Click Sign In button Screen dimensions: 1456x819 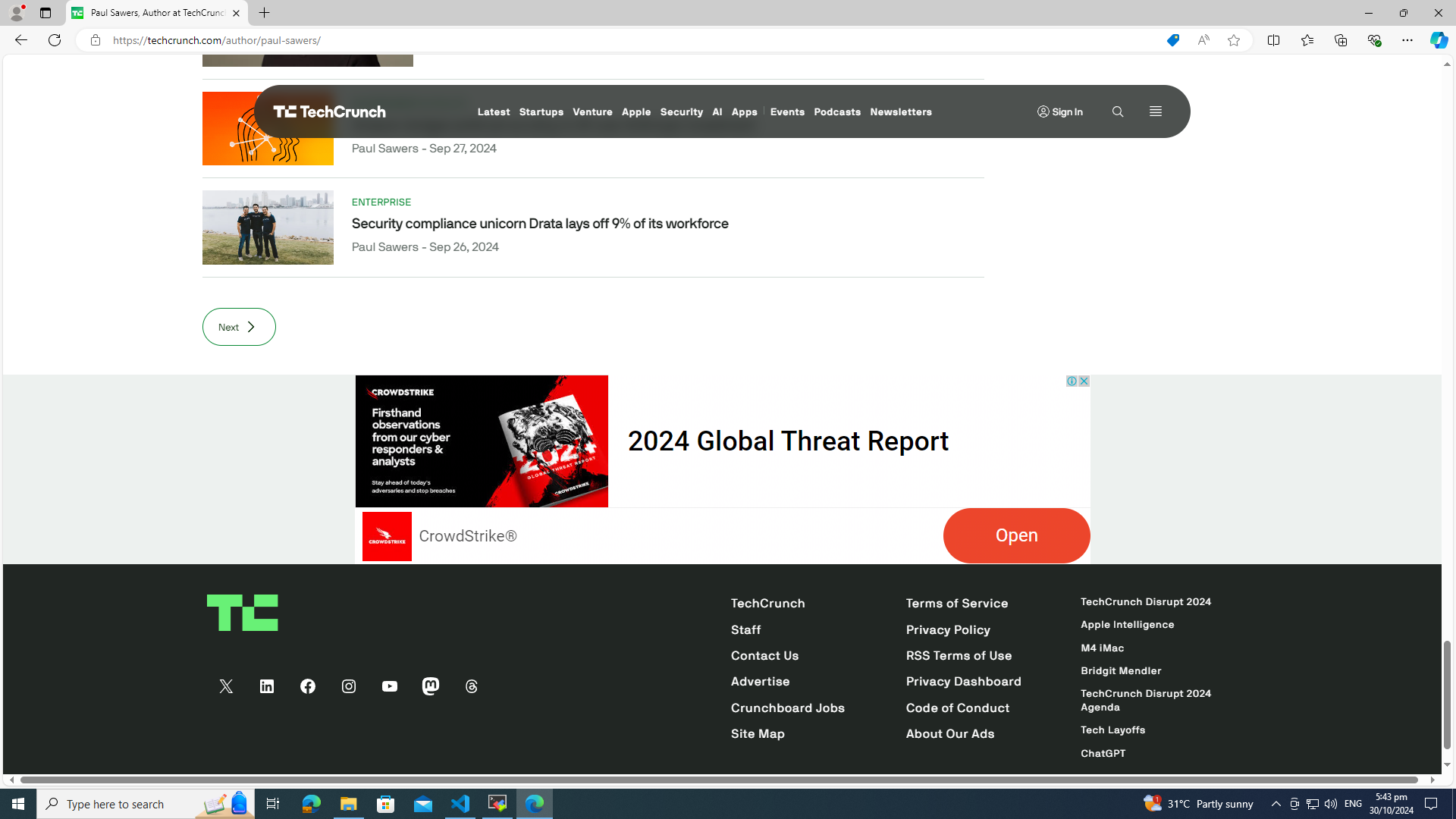coord(1060,111)
